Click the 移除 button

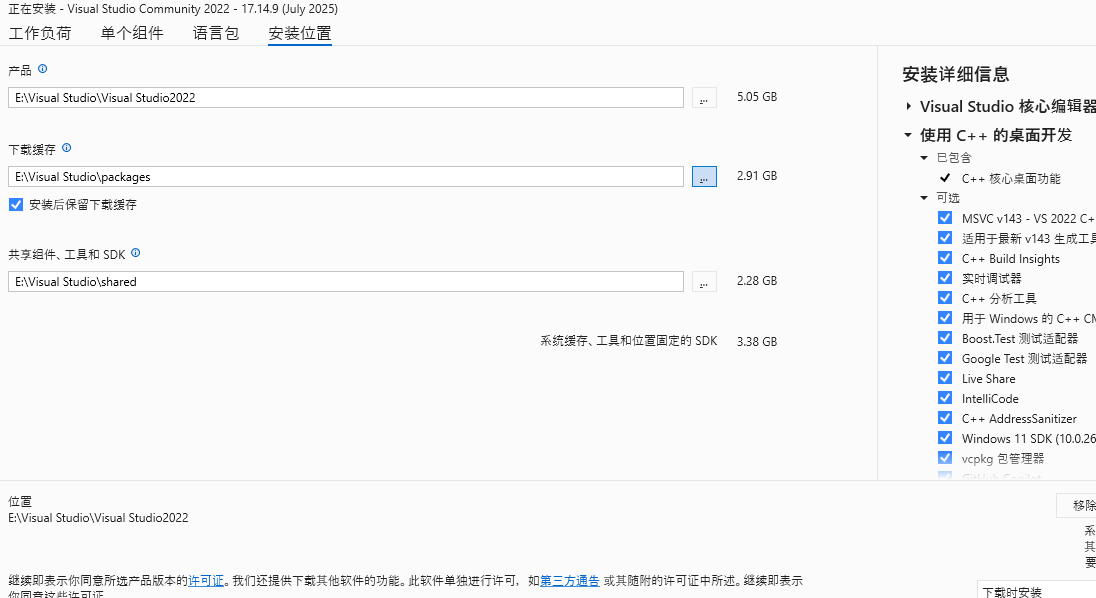point(1076,505)
